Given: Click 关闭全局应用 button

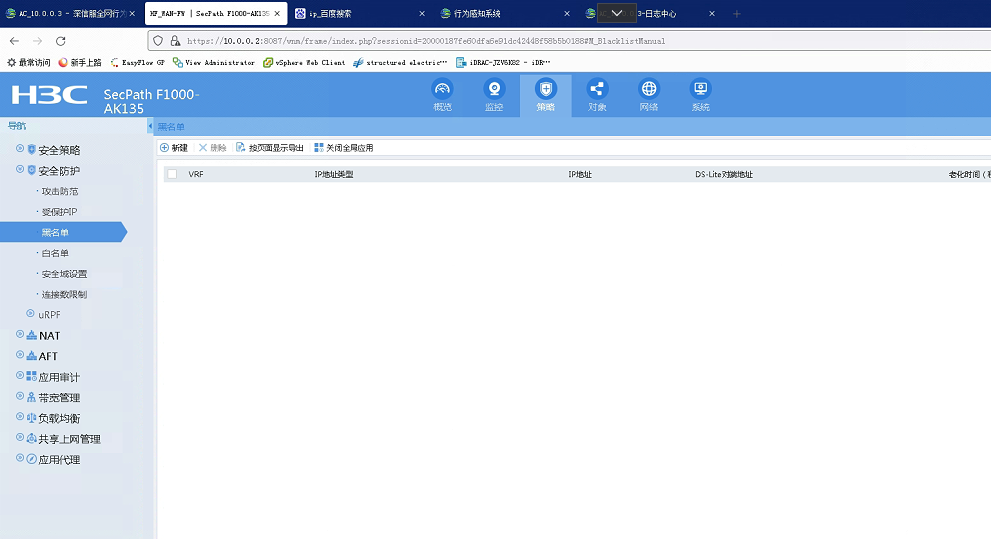Looking at the screenshot, I should pos(344,148).
